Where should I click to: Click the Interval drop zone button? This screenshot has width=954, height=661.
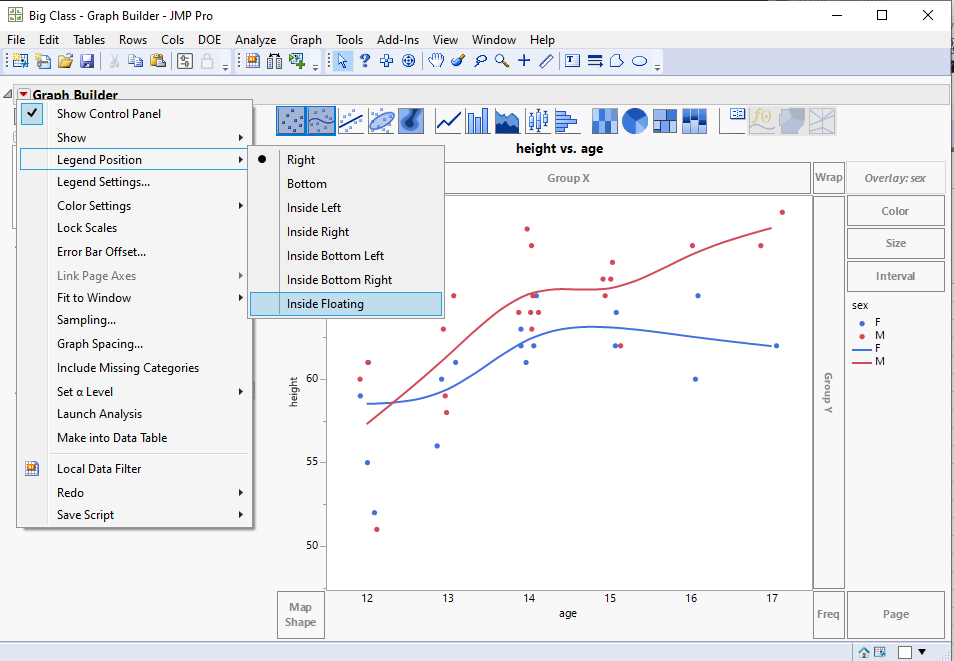896,276
